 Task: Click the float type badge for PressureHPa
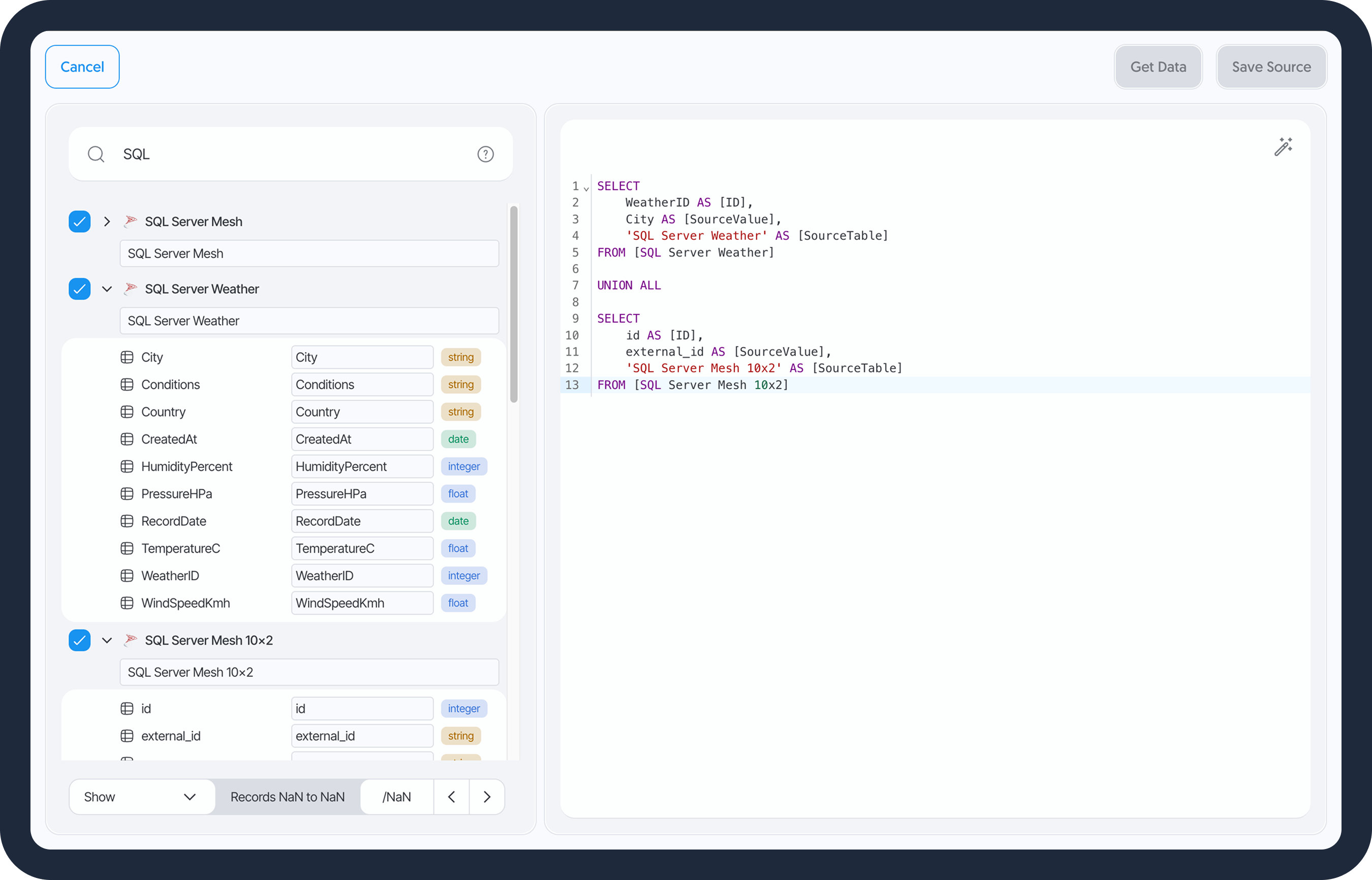coord(458,494)
